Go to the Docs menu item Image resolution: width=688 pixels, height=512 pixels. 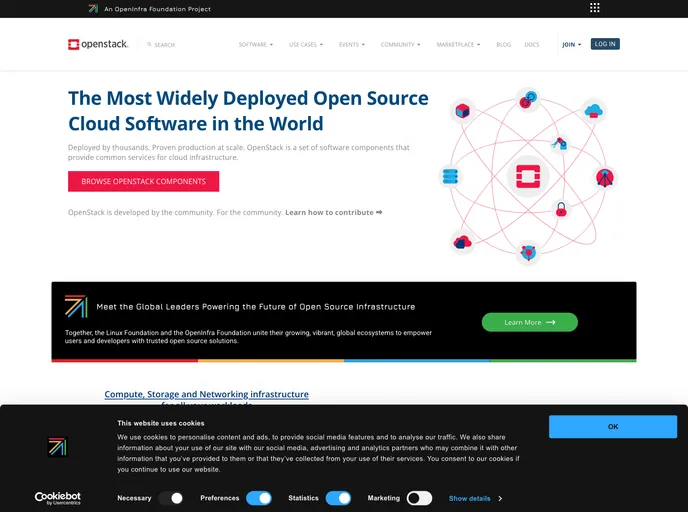coord(532,45)
